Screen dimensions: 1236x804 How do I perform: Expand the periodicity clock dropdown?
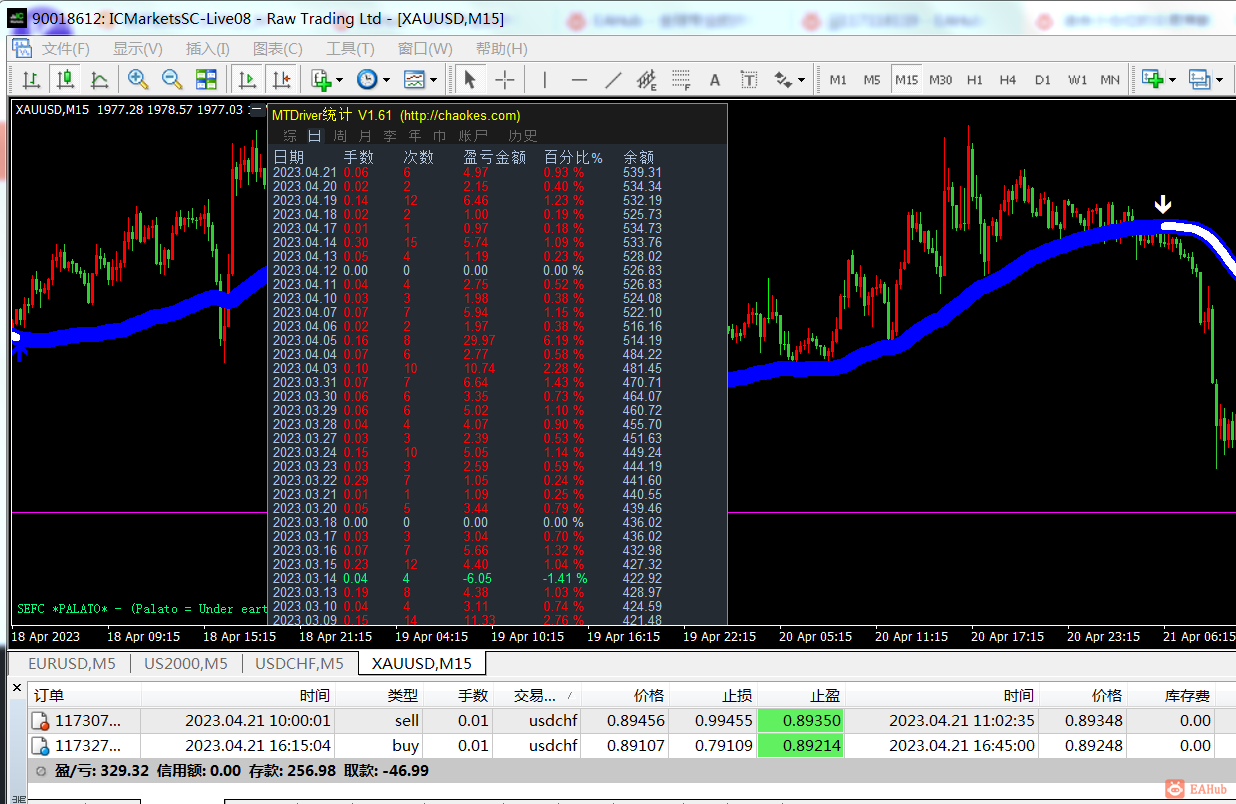(386, 80)
